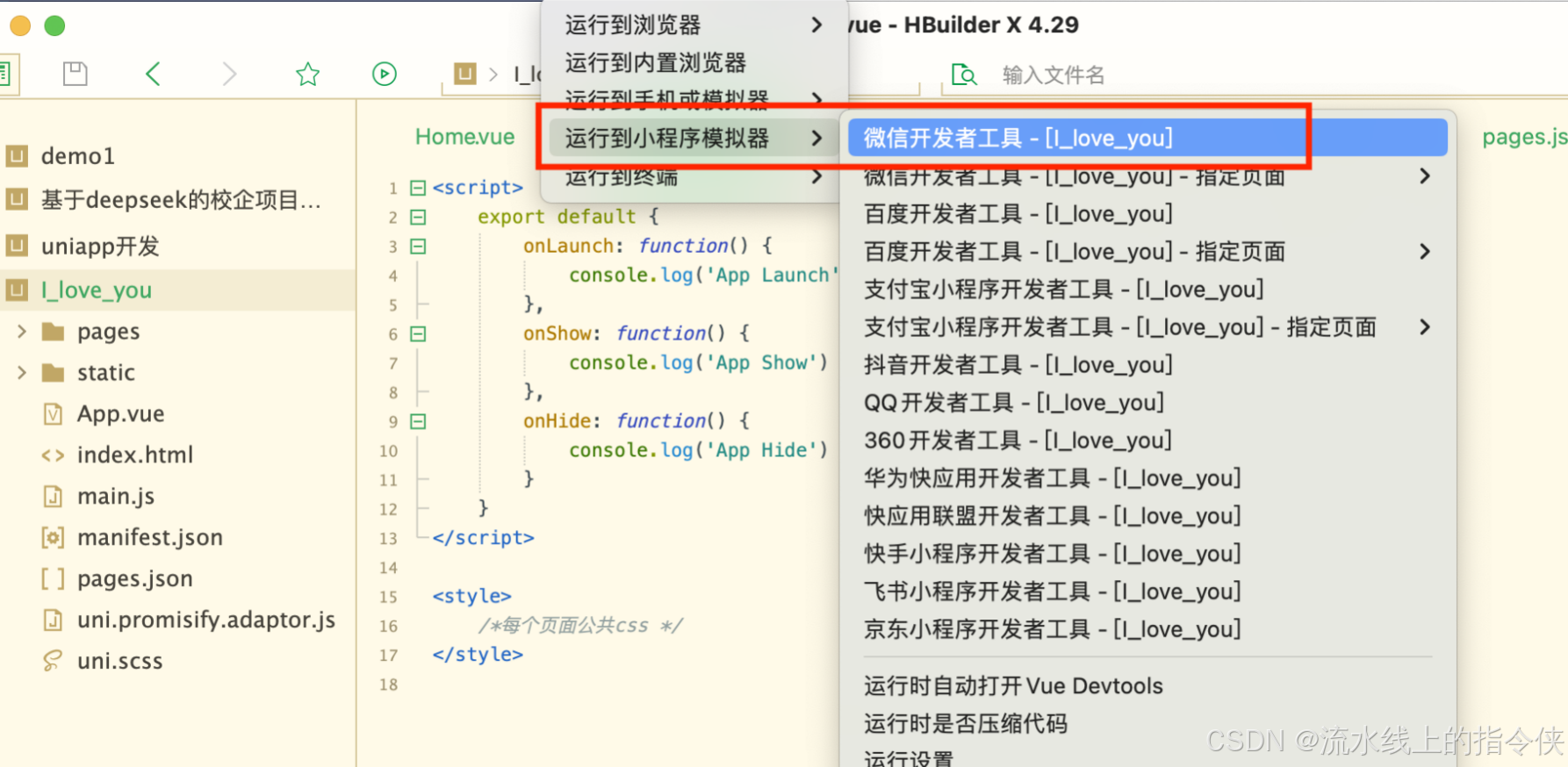
Task: Click console.log('App Launch') code line
Action: click(x=703, y=276)
